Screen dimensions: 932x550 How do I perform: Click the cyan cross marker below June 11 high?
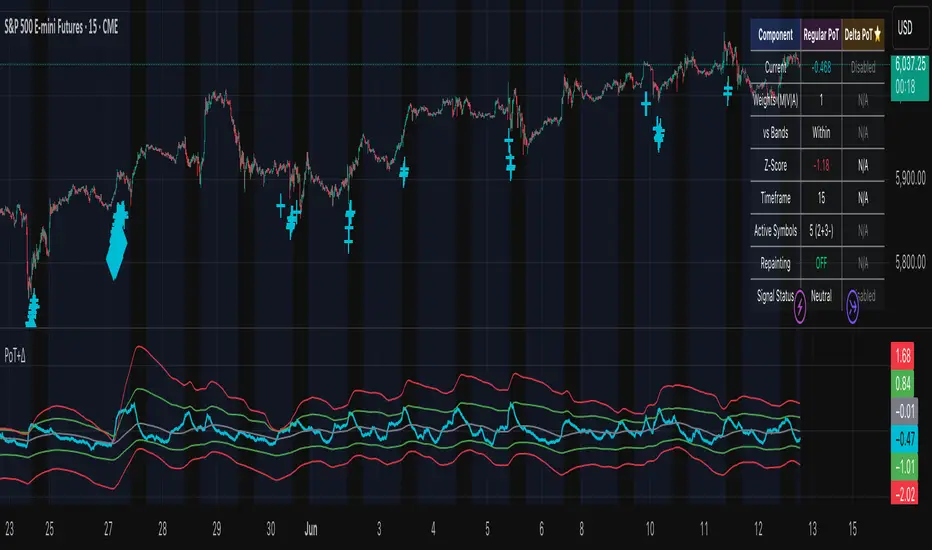[728, 92]
